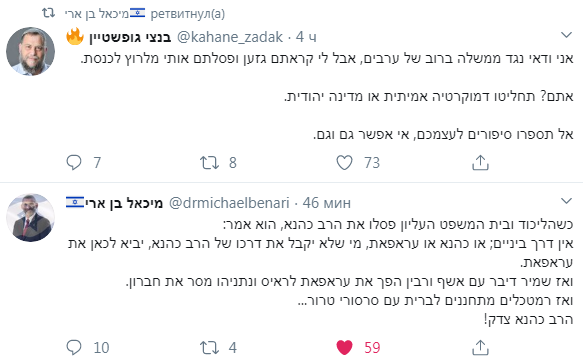Share the @drmichaelbenari tweet
The width and height of the screenshot is (583, 364).
pyautogui.click(x=480, y=347)
